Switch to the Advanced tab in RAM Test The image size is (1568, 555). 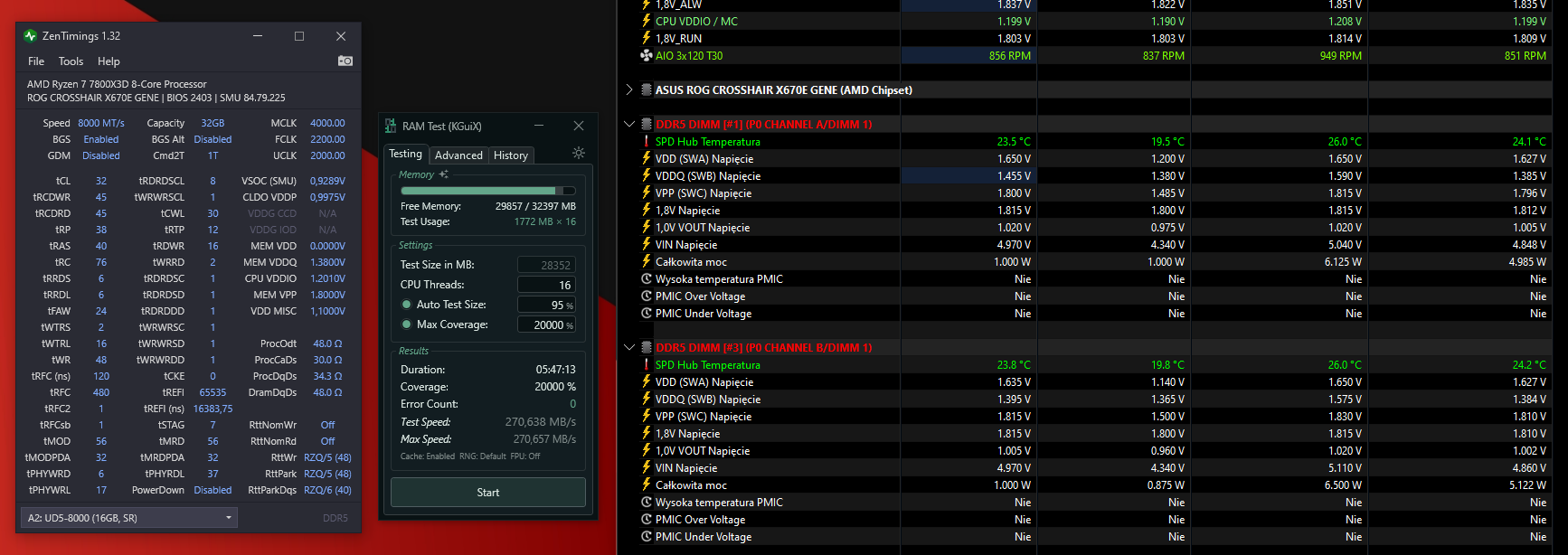pos(458,155)
